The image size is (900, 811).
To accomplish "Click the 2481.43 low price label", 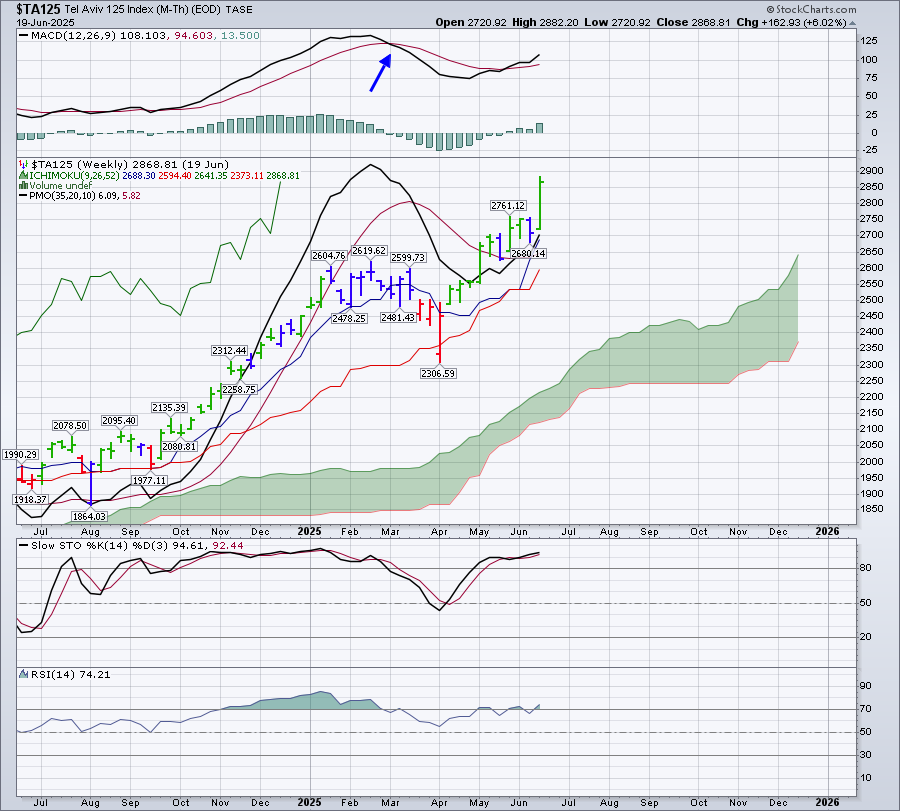I will (398, 317).
